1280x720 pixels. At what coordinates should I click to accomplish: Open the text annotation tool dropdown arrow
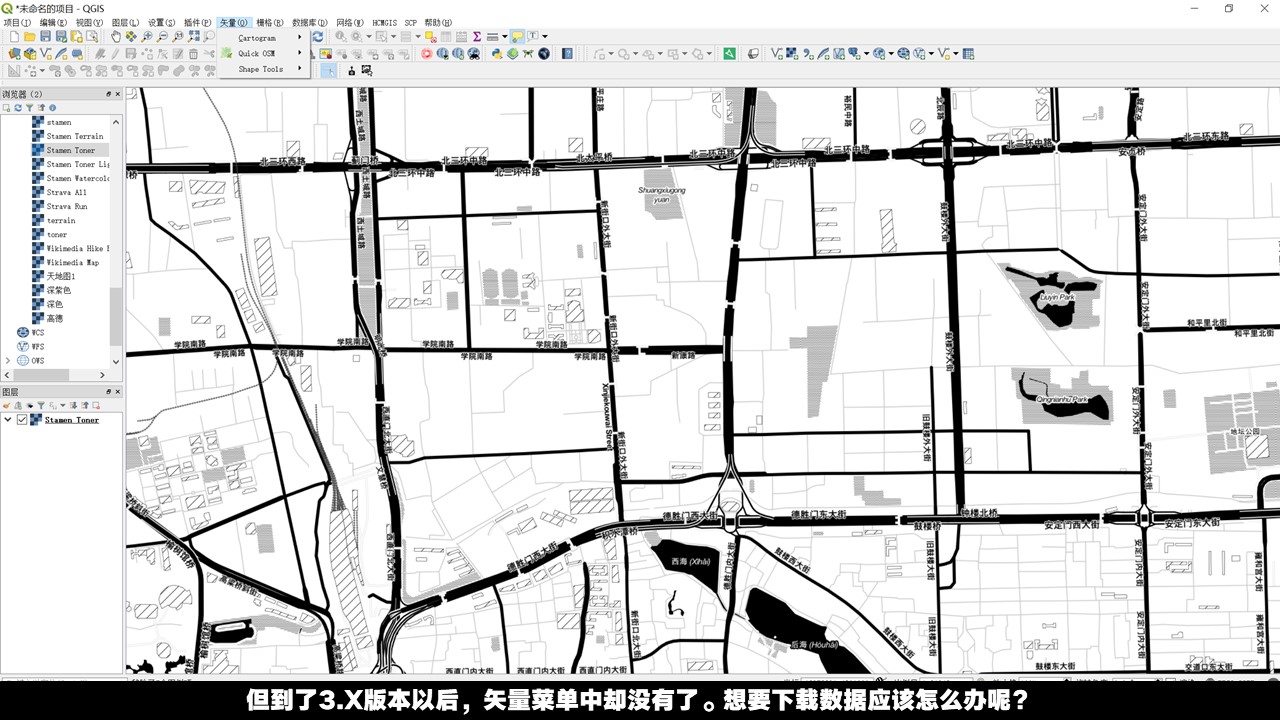point(544,36)
